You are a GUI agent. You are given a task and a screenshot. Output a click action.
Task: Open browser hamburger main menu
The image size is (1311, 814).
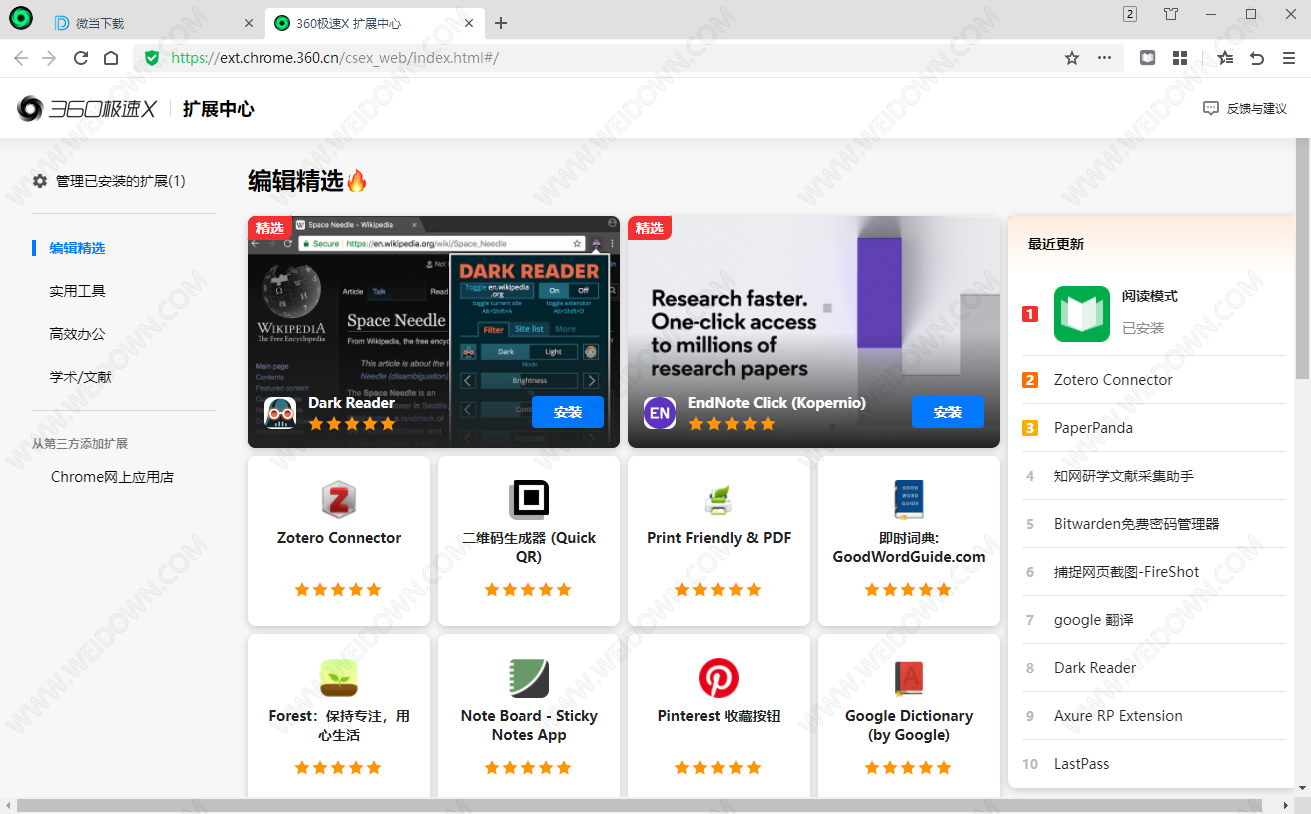click(x=1289, y=58)
